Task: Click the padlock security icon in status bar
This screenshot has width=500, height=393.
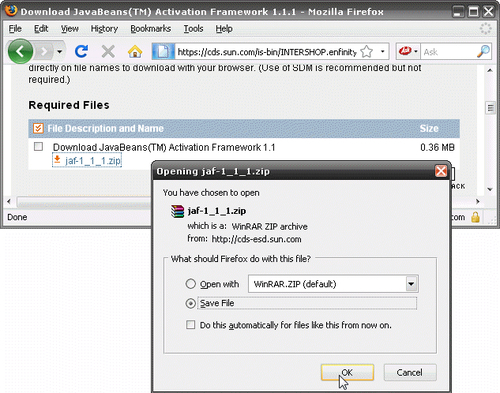Action: pyautogui.click(x=475, y=217)
